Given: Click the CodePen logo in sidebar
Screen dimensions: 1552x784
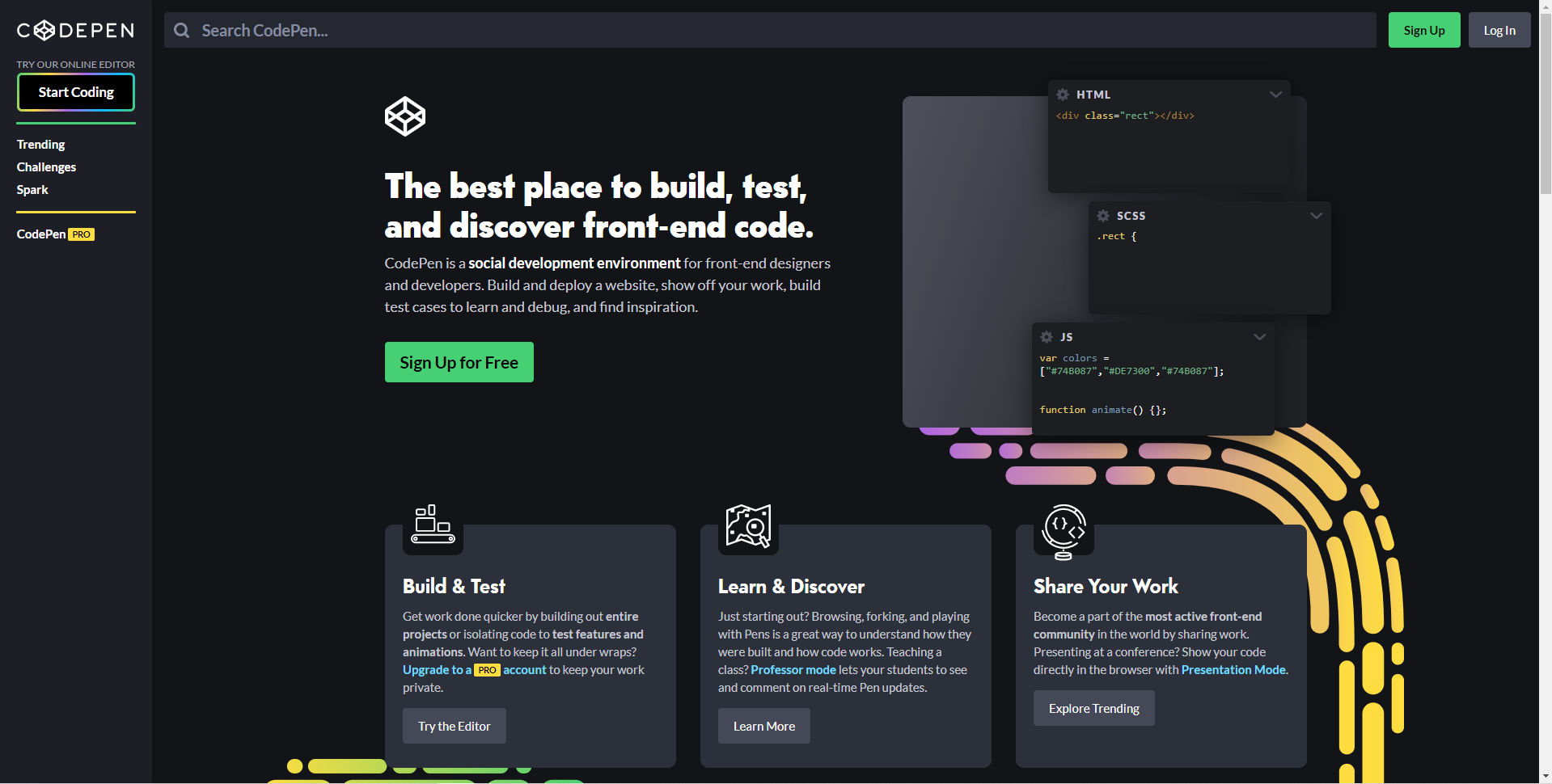Looking at the screenshot, I should pyautogui.click(x=75, y=31).
